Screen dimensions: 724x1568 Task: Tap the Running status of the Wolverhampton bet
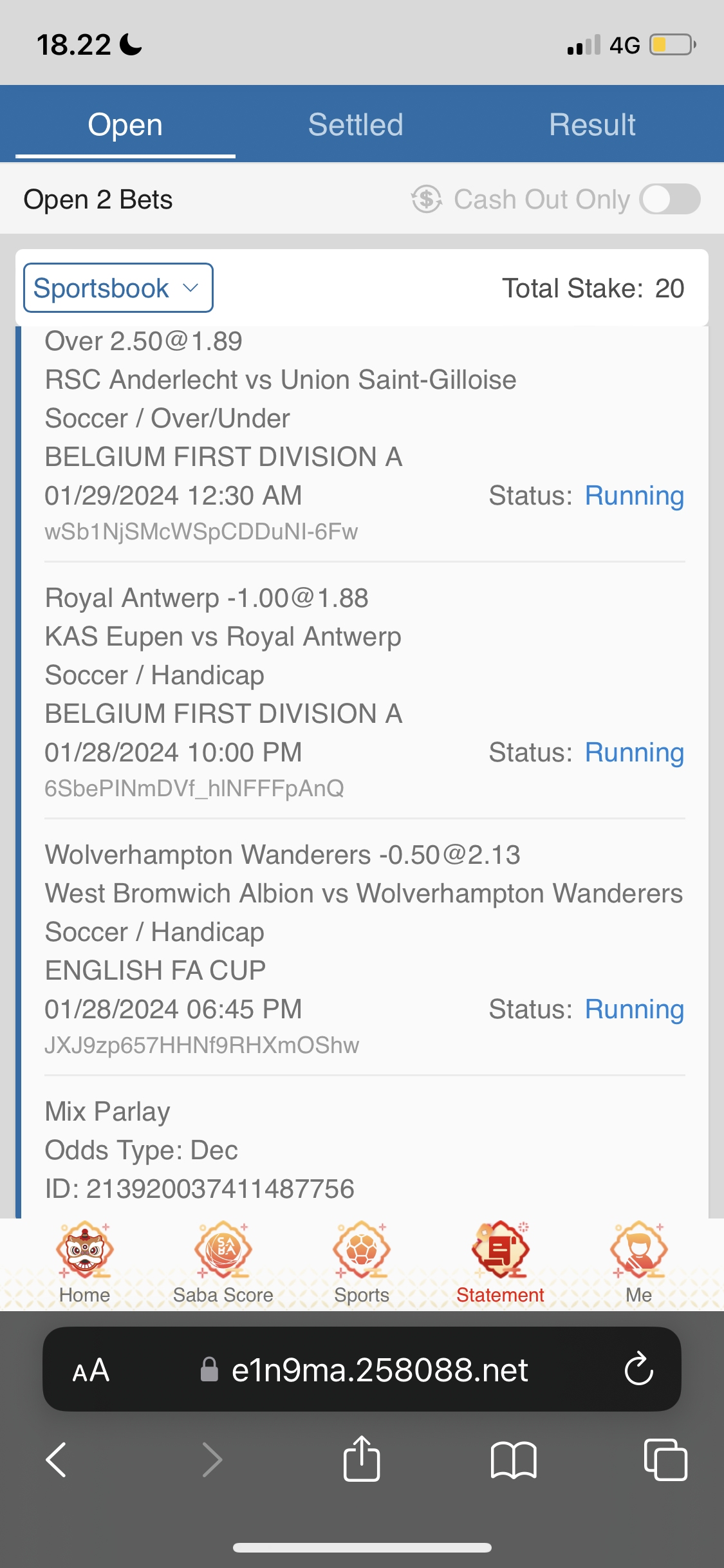(x=634, y=1009)
